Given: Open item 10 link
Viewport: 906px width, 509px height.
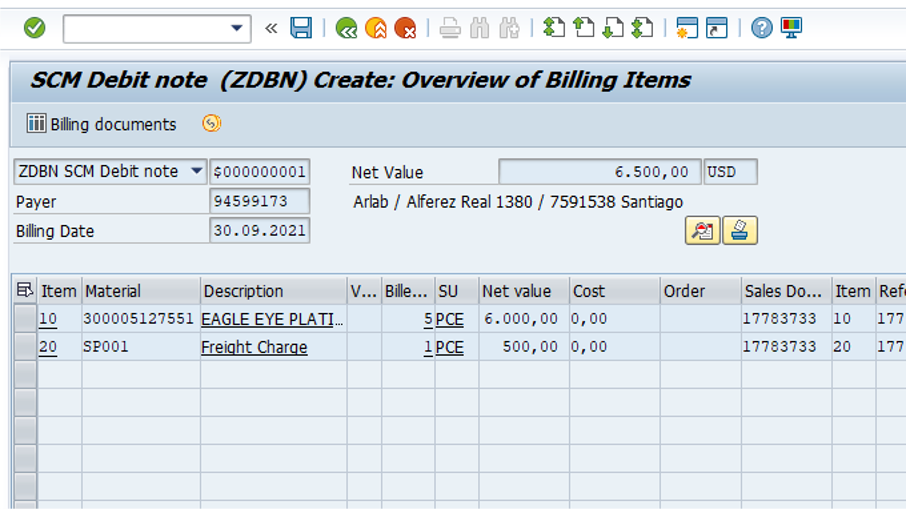Looking at the screenshot, I should coord(48,319).
